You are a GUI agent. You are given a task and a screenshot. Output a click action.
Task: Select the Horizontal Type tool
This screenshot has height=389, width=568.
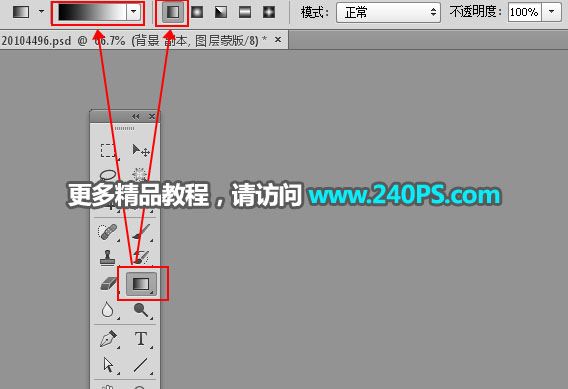[141, 339]
